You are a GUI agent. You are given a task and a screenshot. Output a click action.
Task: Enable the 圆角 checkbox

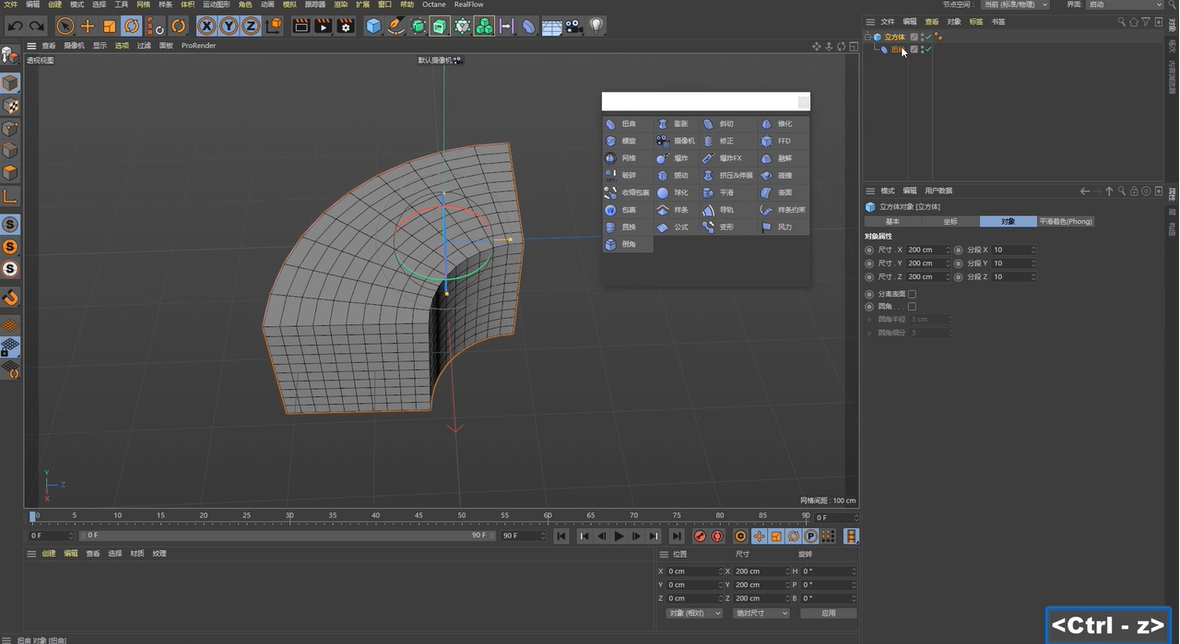pos(912,306)
